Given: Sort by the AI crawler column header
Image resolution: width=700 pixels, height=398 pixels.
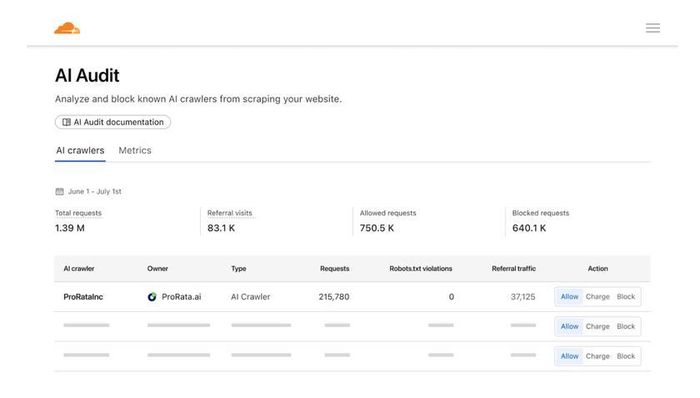Looking at the screenshot, I should [79, 269].
